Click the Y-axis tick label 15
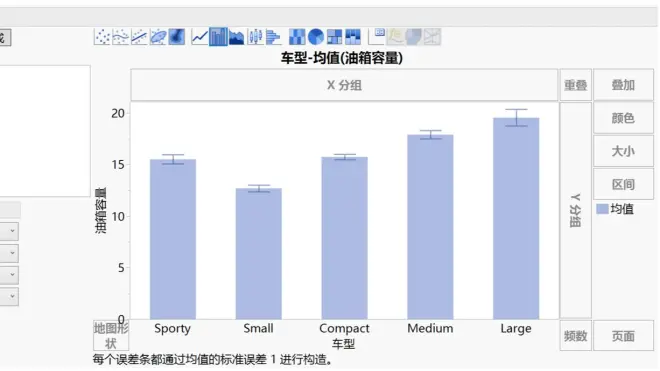Viewport: 660px width, 371px height. coord(118,165)
